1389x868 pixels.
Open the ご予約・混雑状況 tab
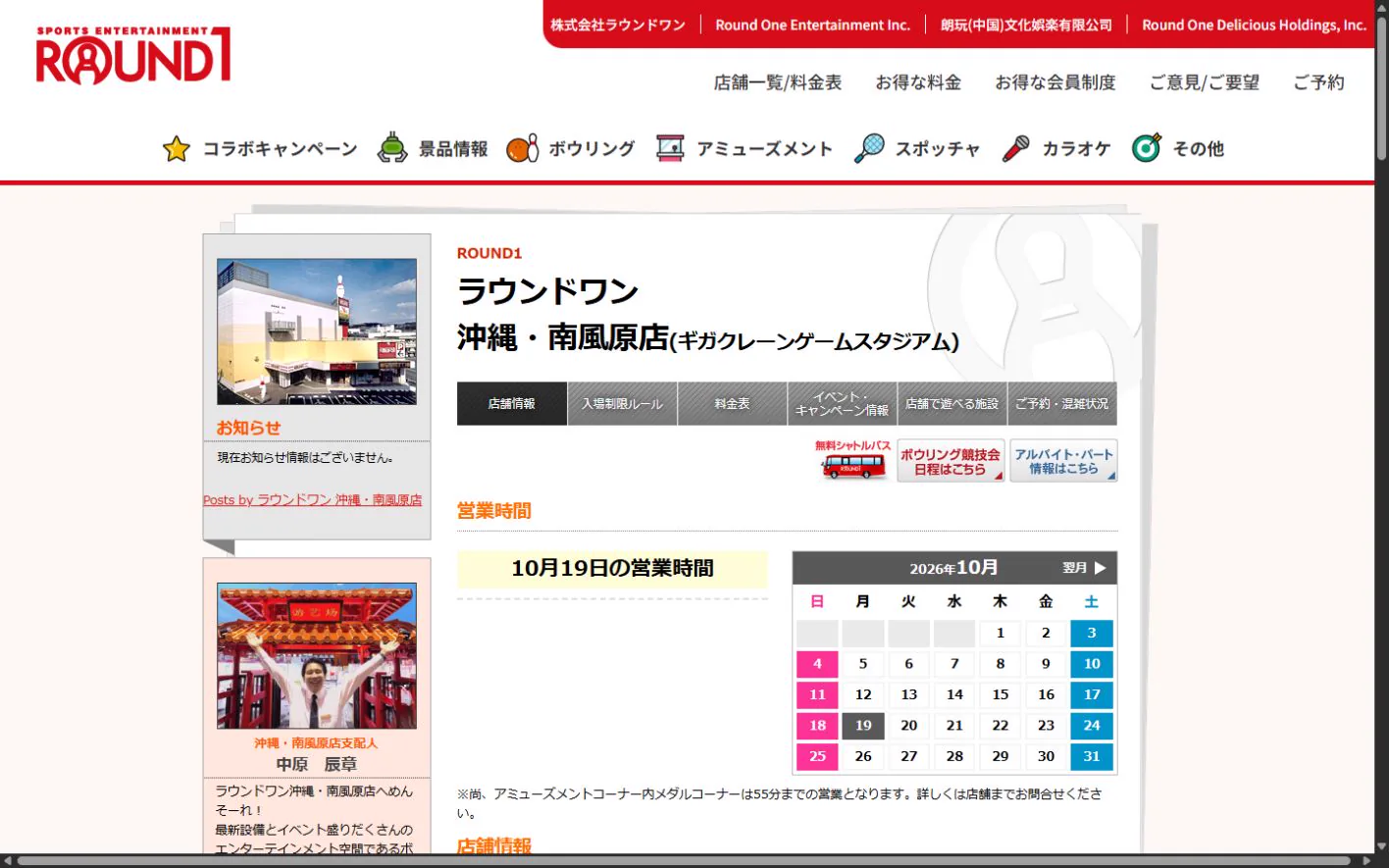coord(1062,403)
